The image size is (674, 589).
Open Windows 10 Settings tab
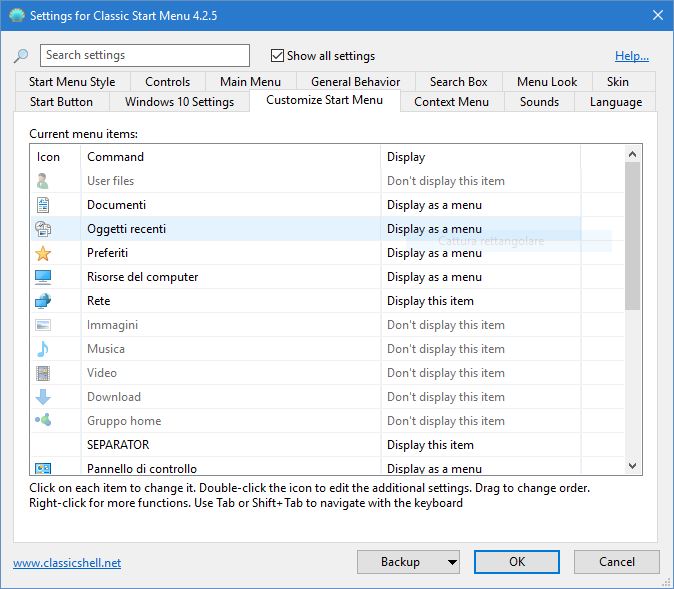179,102
